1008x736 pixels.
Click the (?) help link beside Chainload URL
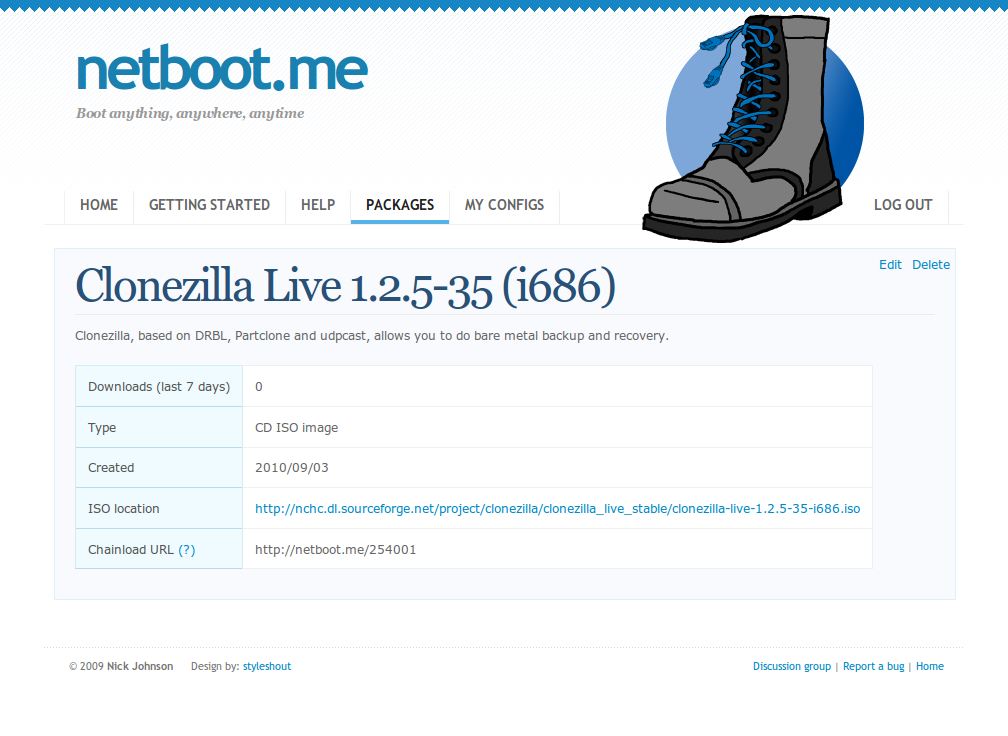[186, 550]
